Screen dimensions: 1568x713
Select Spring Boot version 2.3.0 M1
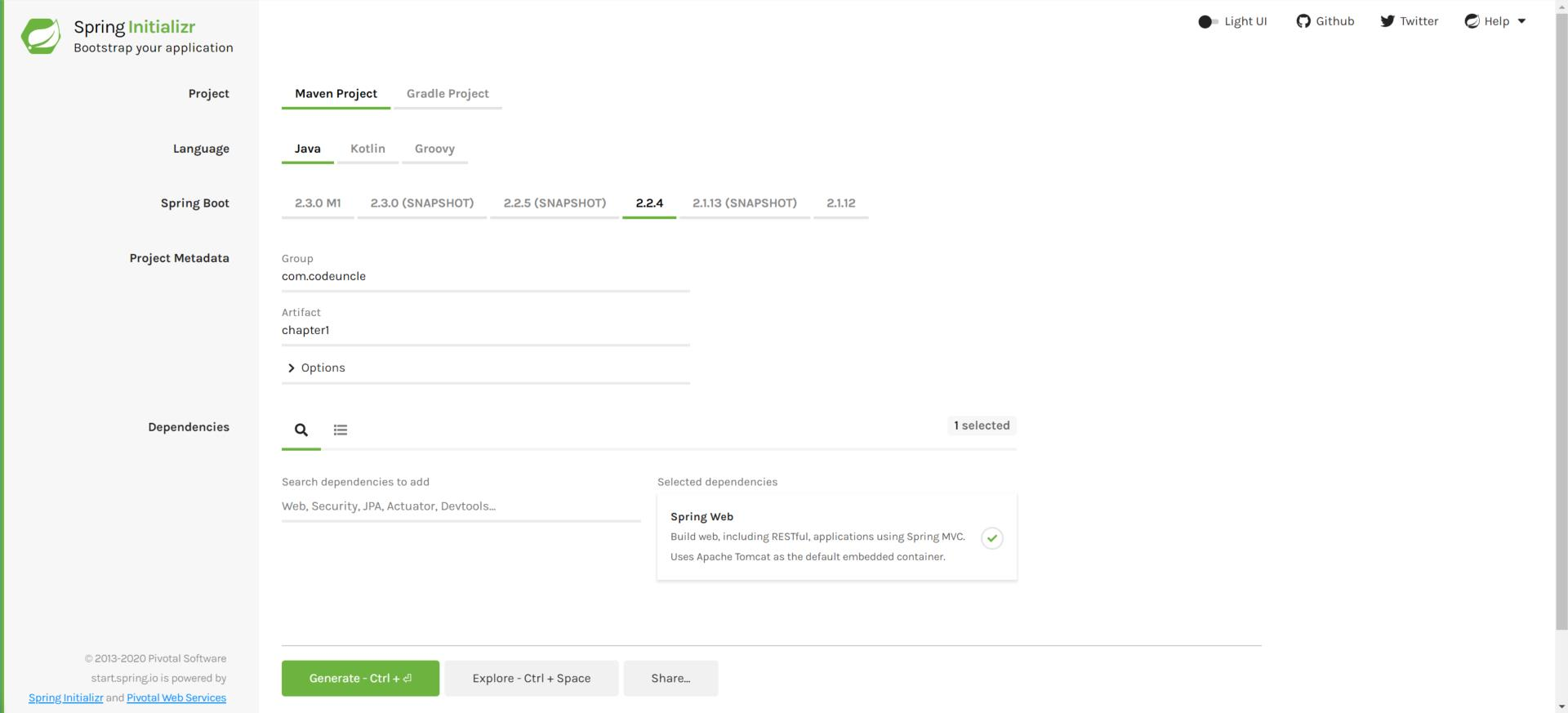pos(318,203)
